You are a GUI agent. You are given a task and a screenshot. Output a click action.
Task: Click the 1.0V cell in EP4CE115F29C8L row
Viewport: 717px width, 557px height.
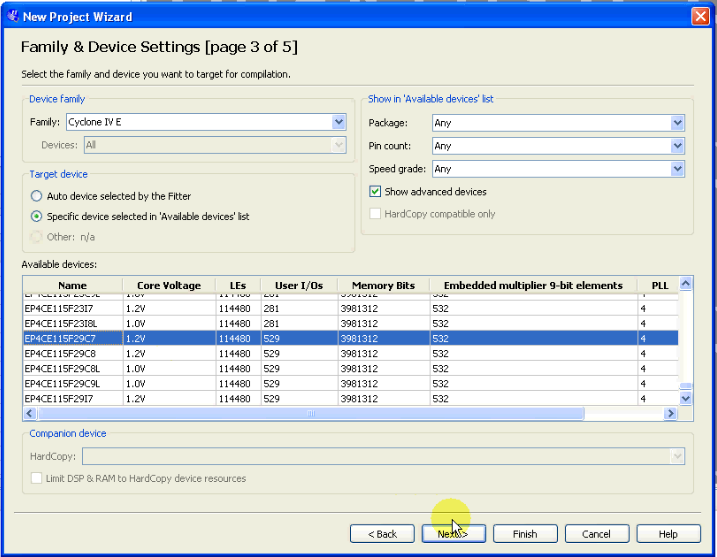pos(169,369)
